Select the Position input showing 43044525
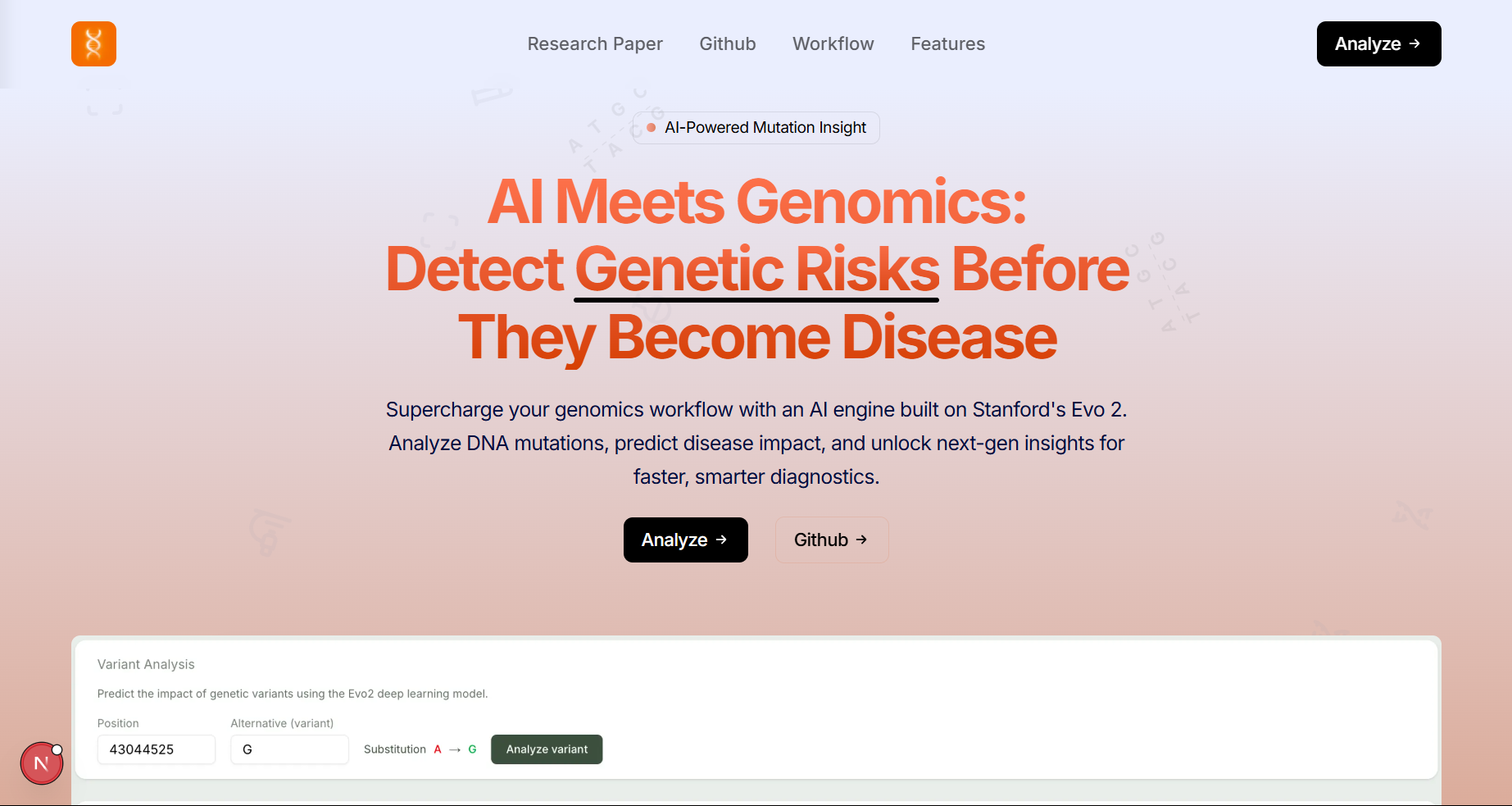1512x806 pixels. [x=156, y=749]
